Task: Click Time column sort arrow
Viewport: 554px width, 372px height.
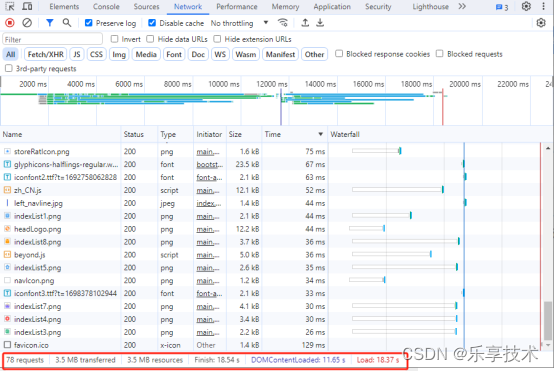Action: [320, 134]
